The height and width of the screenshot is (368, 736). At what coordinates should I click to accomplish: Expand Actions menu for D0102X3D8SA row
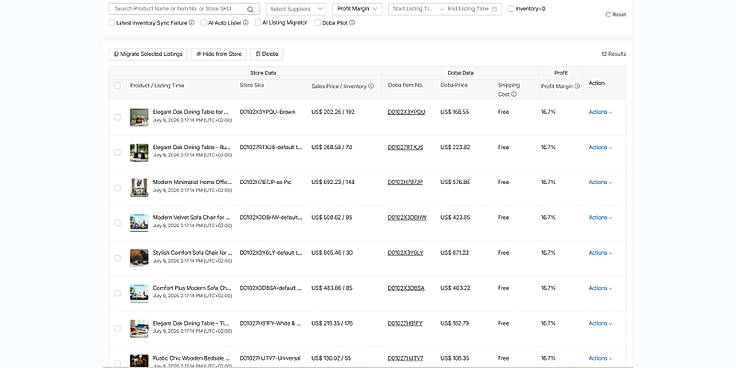tap(600, 288)
